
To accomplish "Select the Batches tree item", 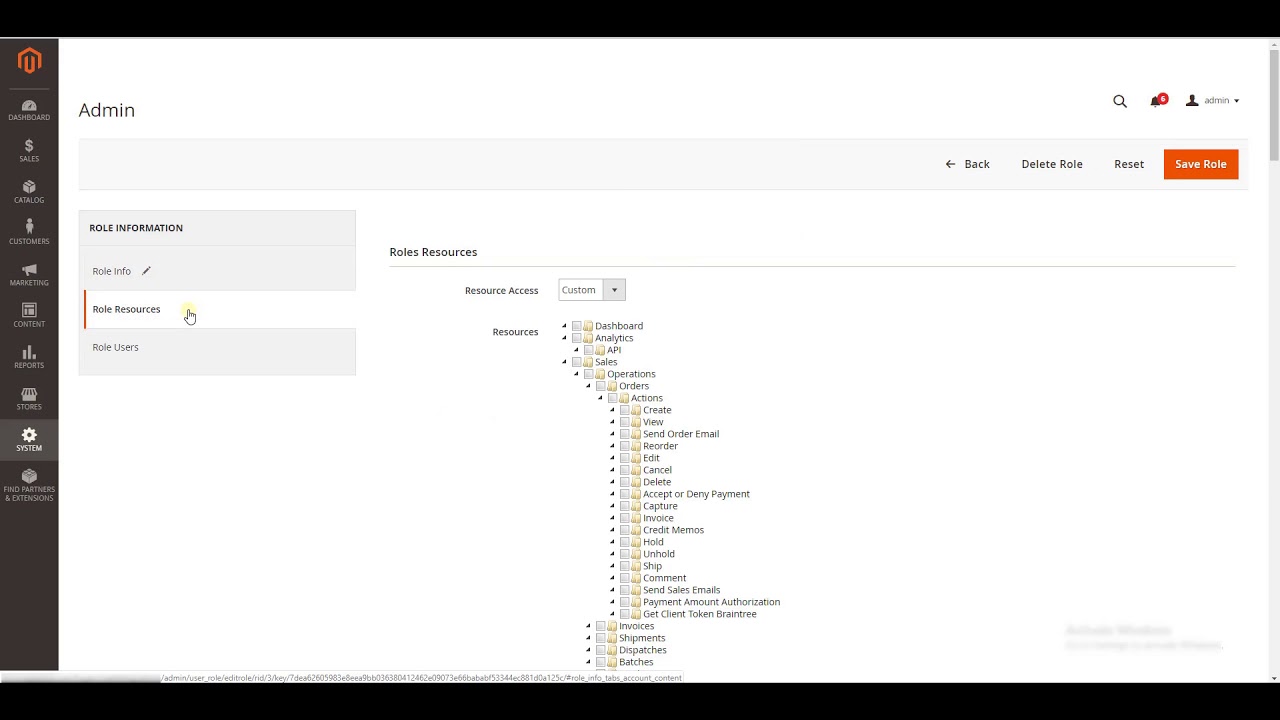I will click(636, 662).
